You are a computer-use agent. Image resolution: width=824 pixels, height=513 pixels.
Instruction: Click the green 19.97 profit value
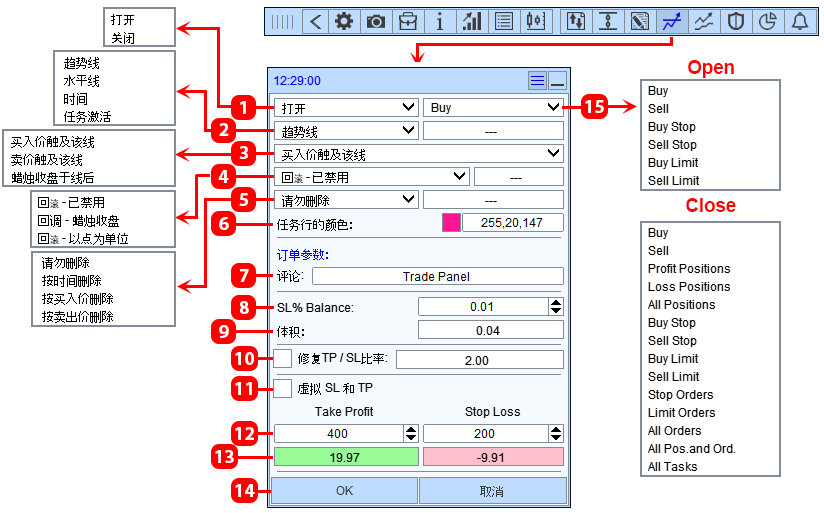[x=346, y=457]
